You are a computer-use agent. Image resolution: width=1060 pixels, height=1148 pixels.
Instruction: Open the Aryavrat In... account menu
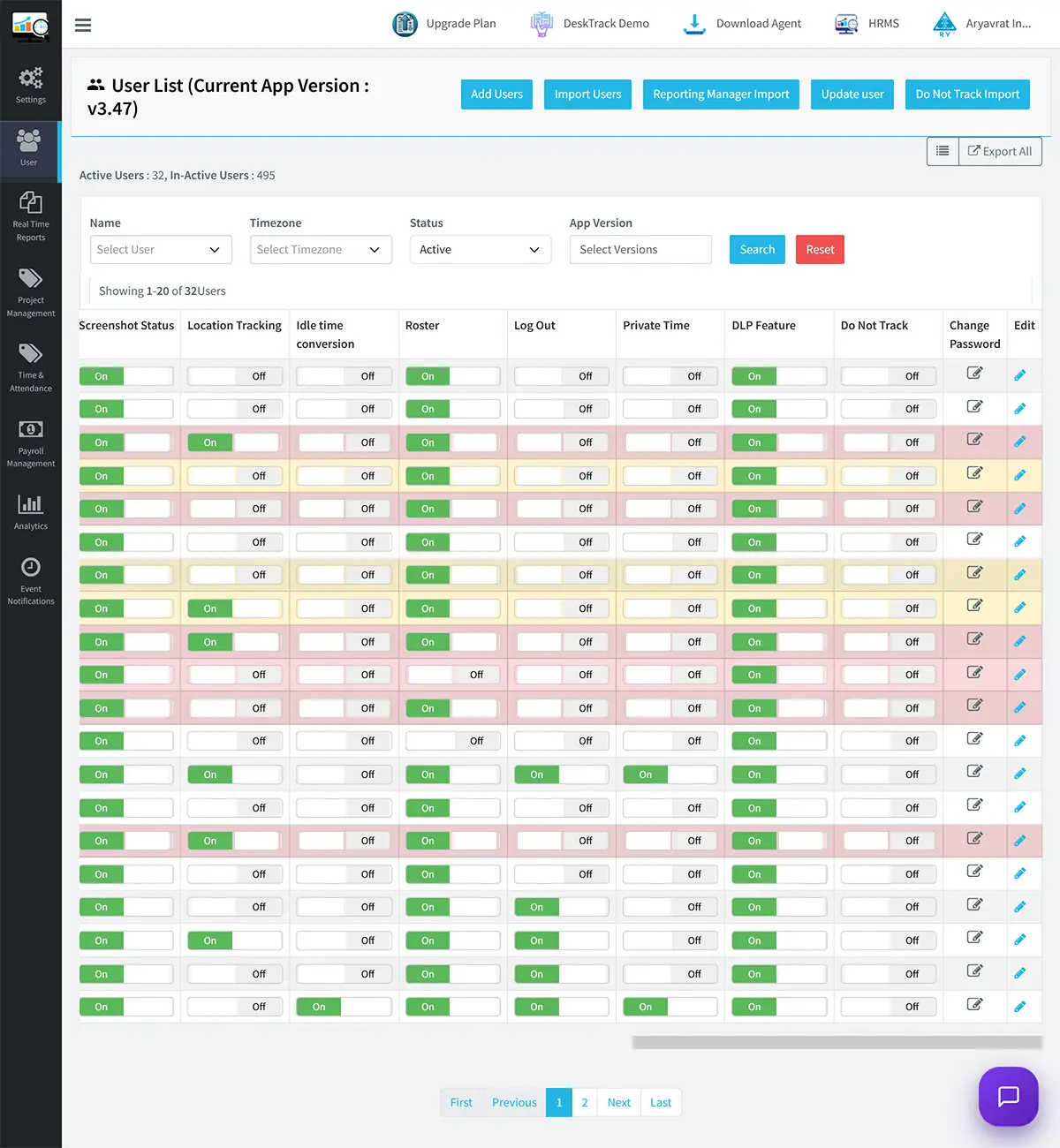tap(982, 24)
